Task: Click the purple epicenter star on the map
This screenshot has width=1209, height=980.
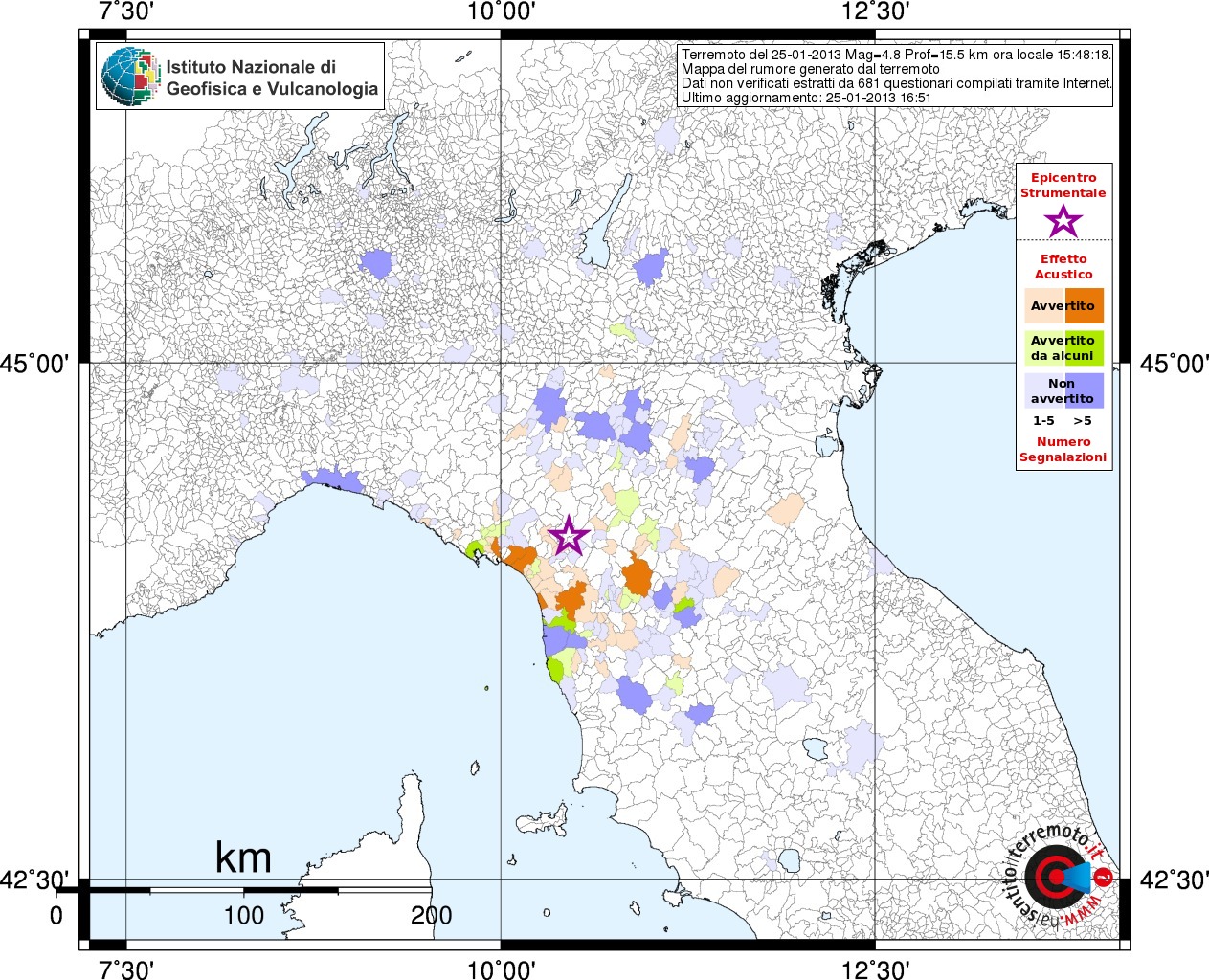Action: point(569,536)
